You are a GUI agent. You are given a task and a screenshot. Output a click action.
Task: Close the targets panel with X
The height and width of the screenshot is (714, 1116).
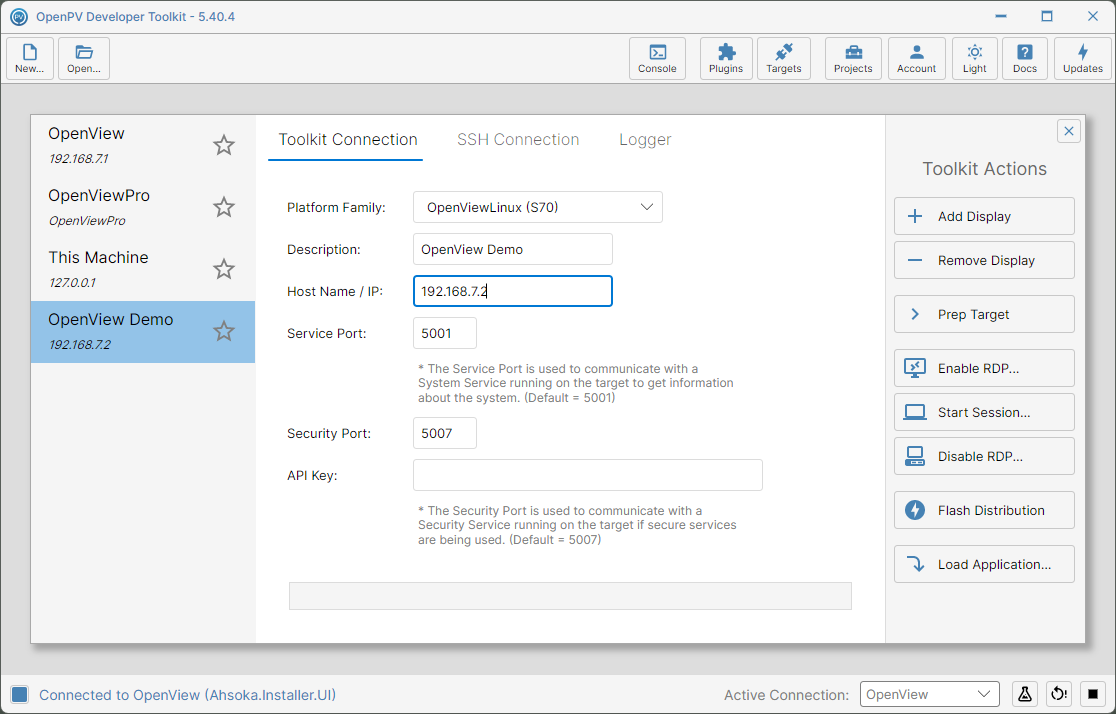pos(1068,131)
